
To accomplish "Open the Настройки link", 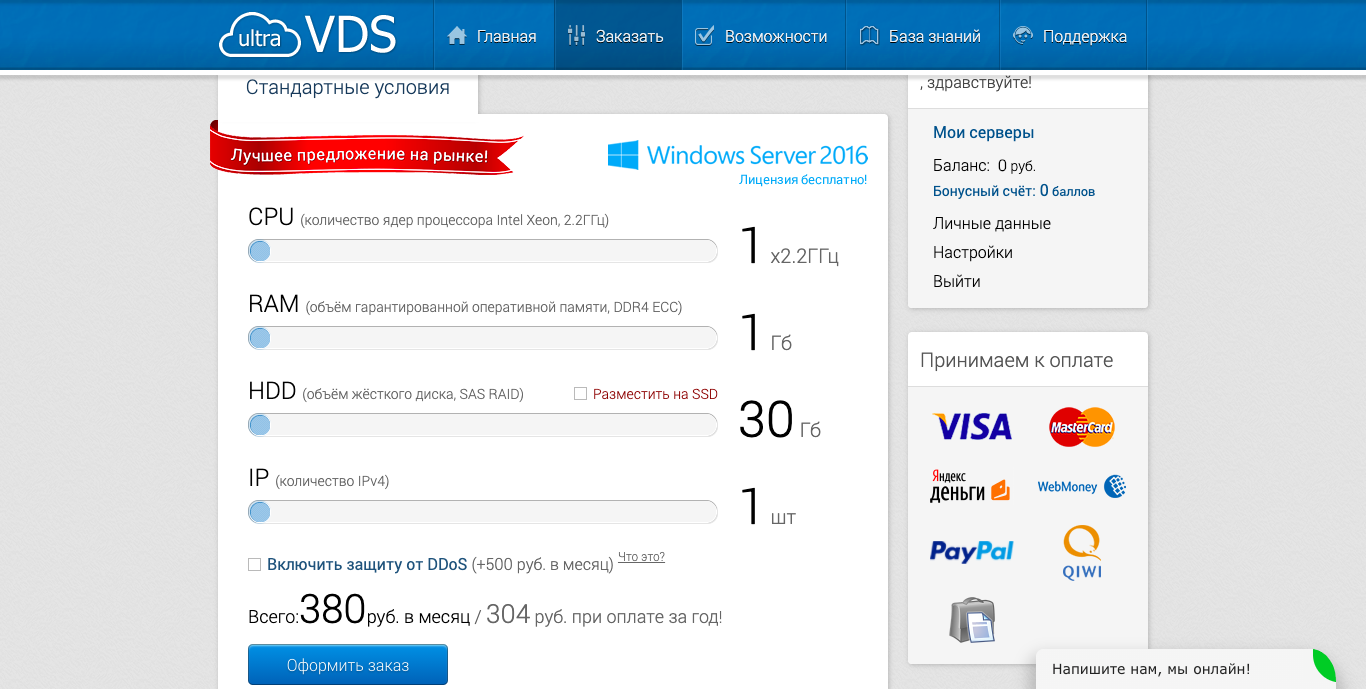I will (973, 252).
